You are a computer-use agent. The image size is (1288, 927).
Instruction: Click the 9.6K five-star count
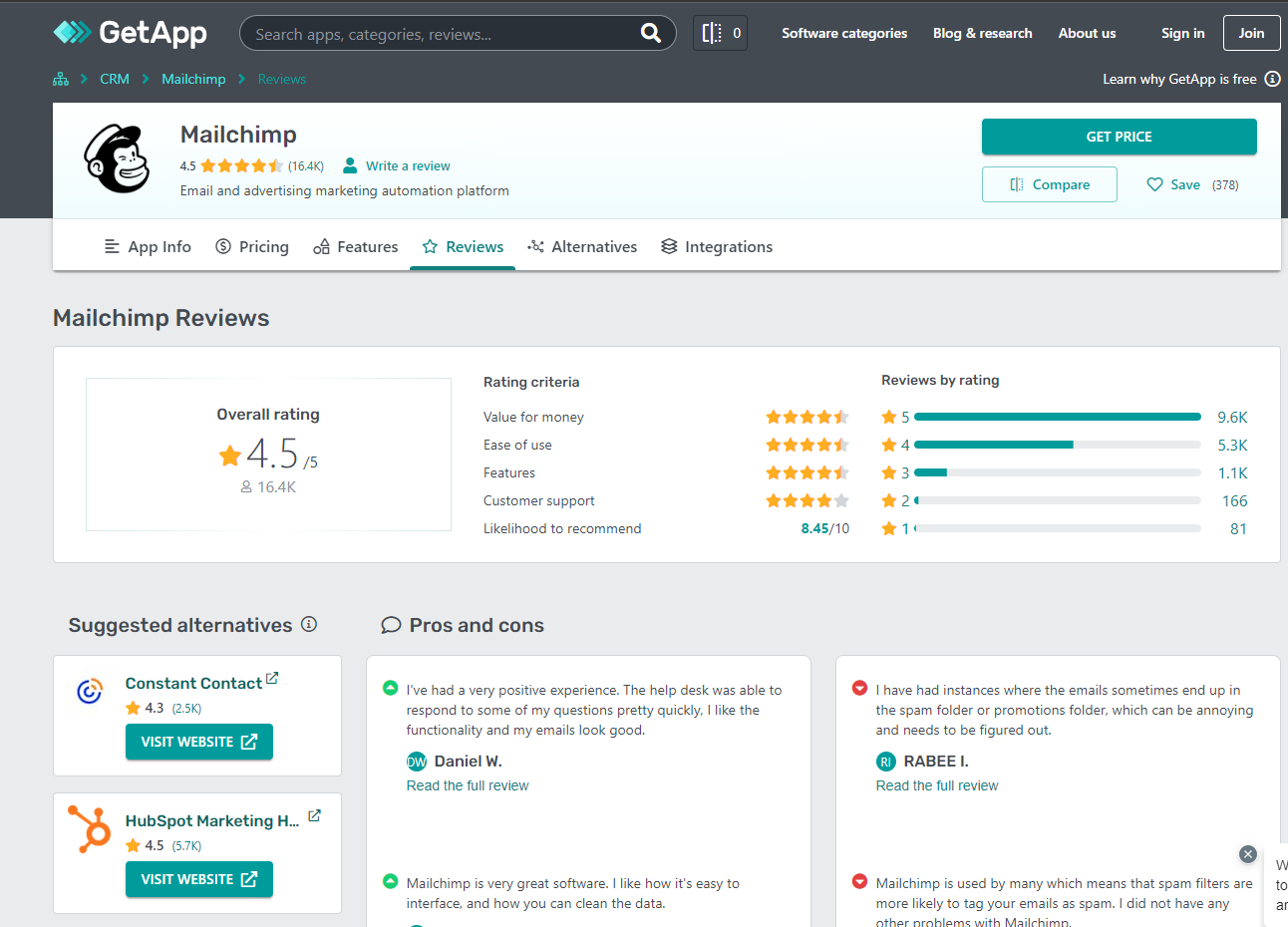tap(1232, 417)
